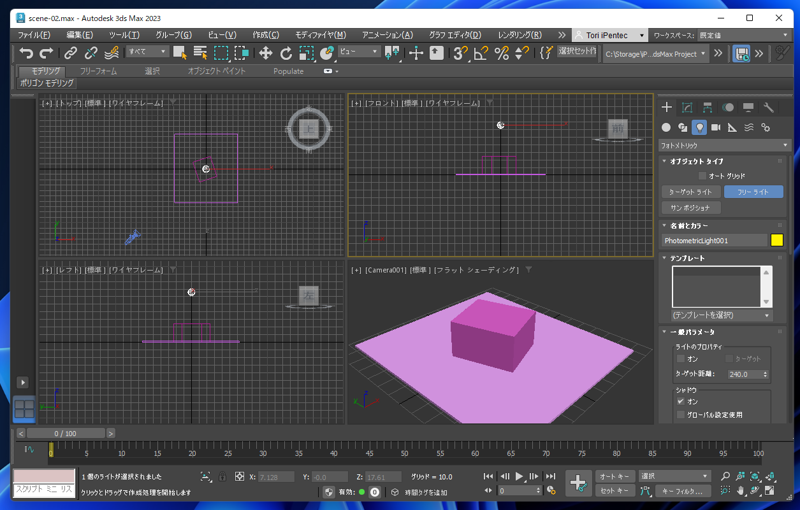
Task: Open the Utilities panel wrench icon
Action: coord(768,107)
